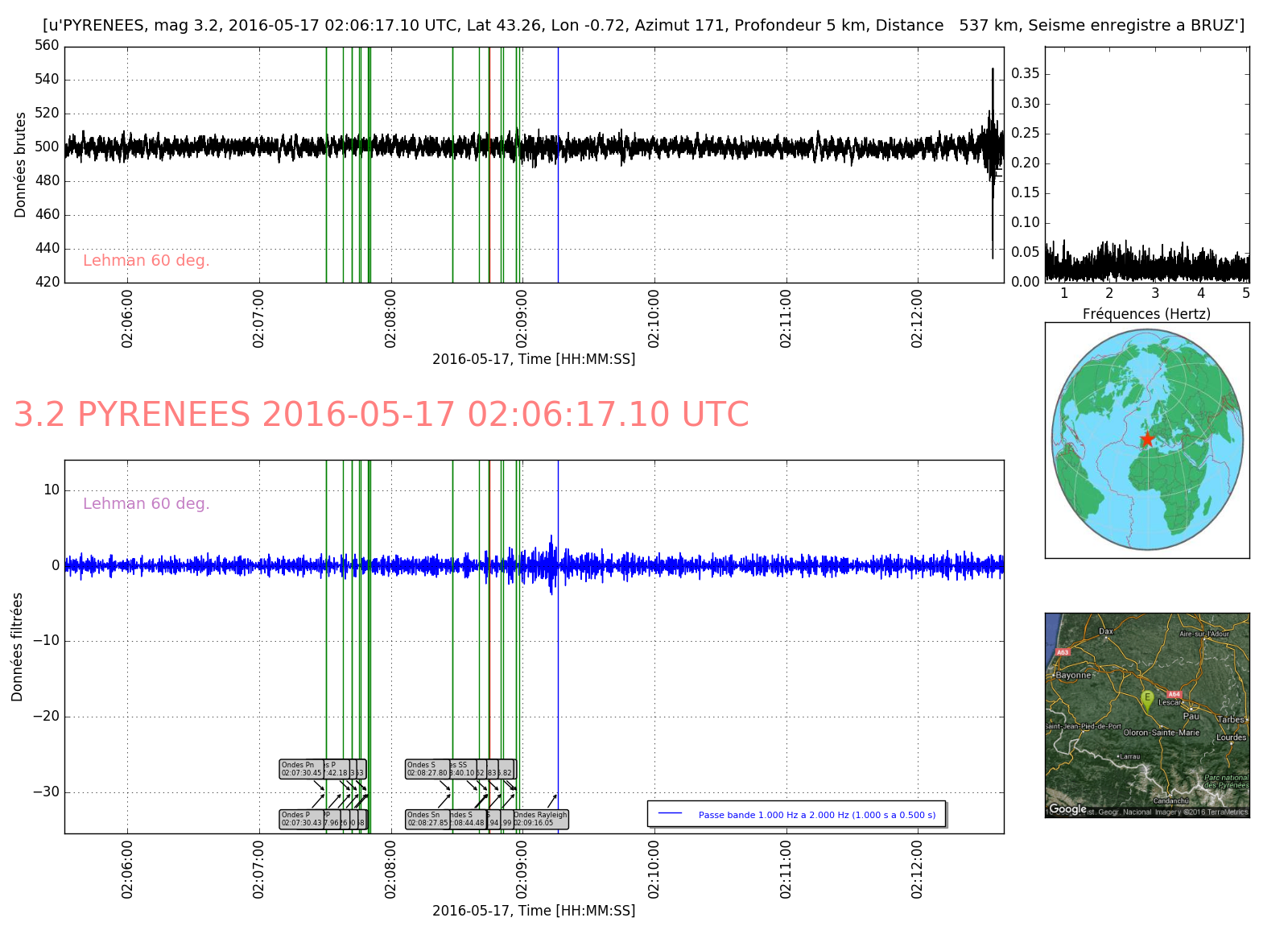The width and height of the screenshot is (1288, 926).
Task: Click the blue Rayleigh line in filtered plot
Action: [558, 644]
